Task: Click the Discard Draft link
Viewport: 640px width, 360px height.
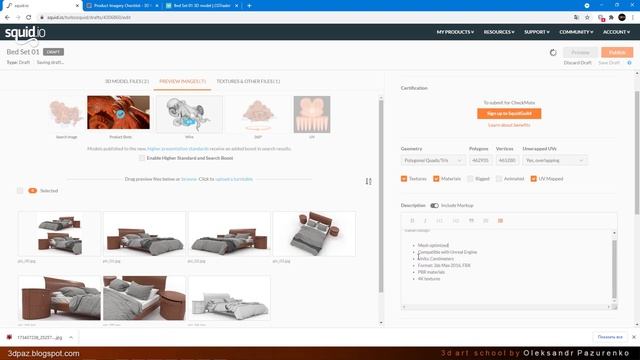Action: 578,63
